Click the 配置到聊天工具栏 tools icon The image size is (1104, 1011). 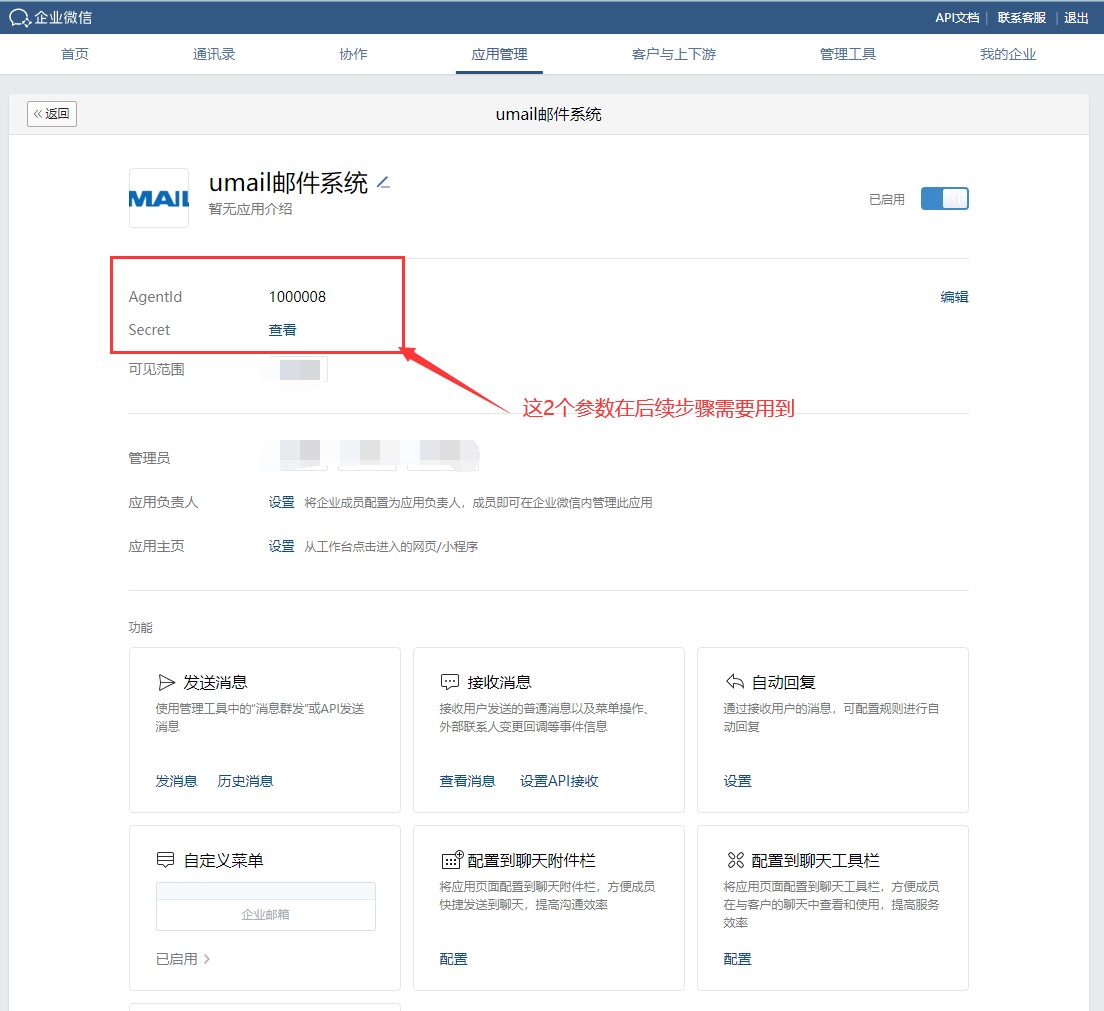pos(735,860)
